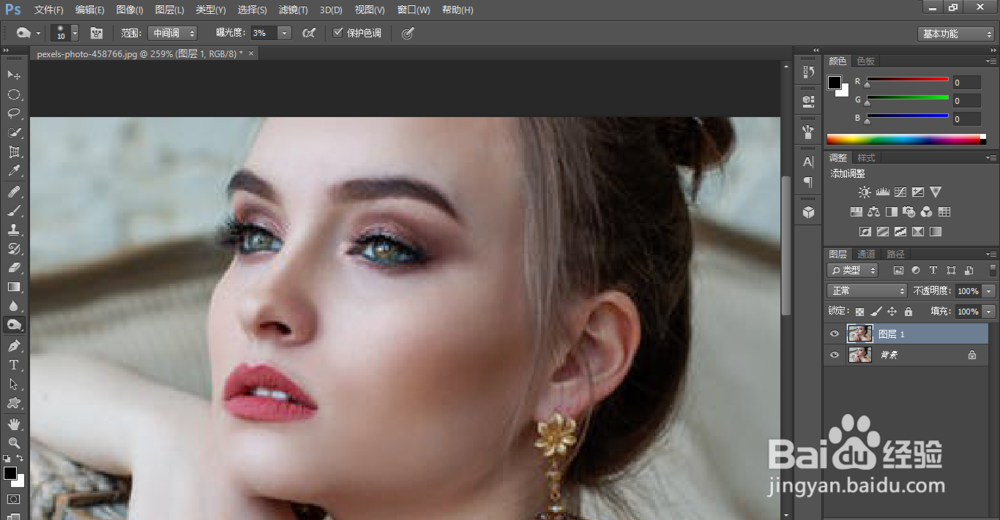Open the 图像(I) menu

tap(129, 10)
